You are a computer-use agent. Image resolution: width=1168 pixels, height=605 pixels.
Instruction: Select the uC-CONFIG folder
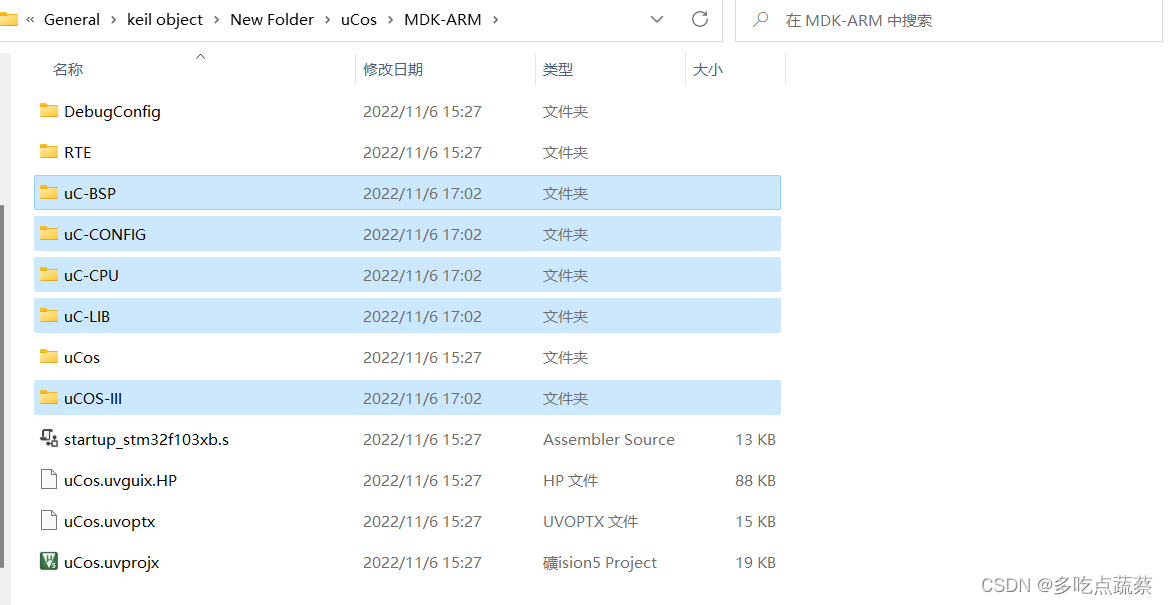104,234
